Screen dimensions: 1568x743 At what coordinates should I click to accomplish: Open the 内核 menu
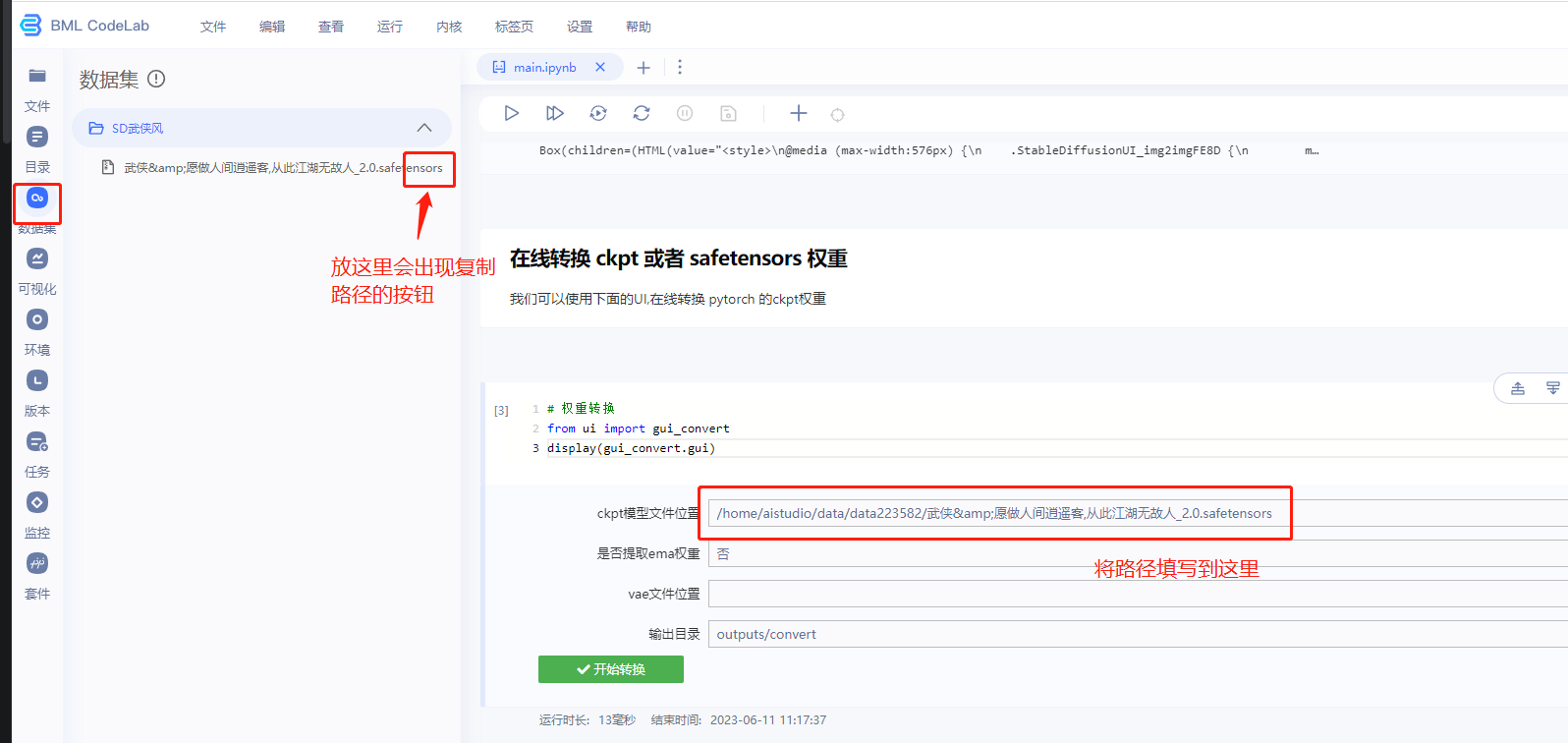[449, 27]
